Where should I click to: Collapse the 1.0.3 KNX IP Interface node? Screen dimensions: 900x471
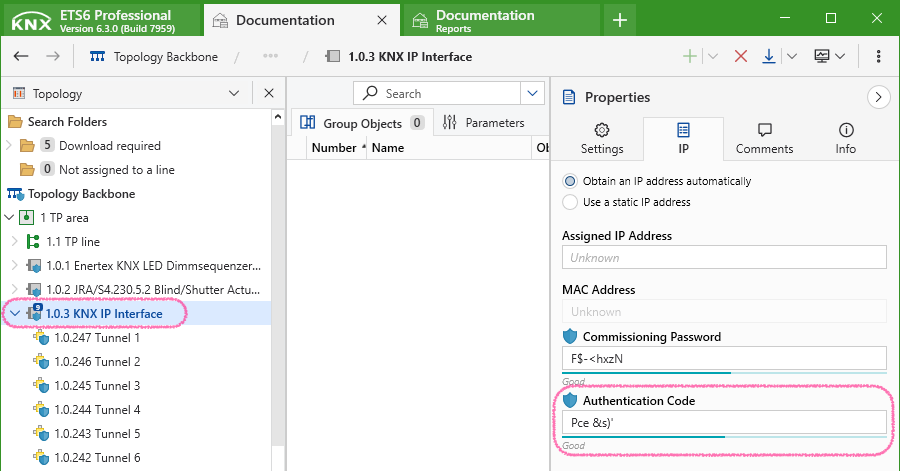11,314
